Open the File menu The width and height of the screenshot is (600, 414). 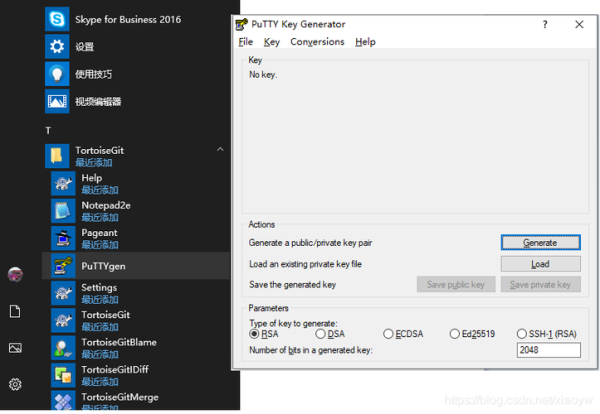[246, 42]
